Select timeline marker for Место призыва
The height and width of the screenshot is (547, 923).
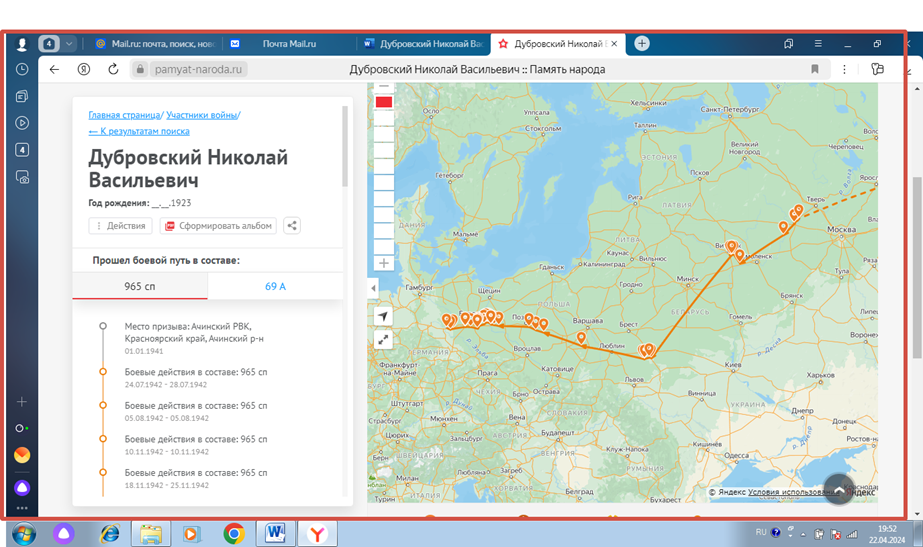tap(103, 326)
